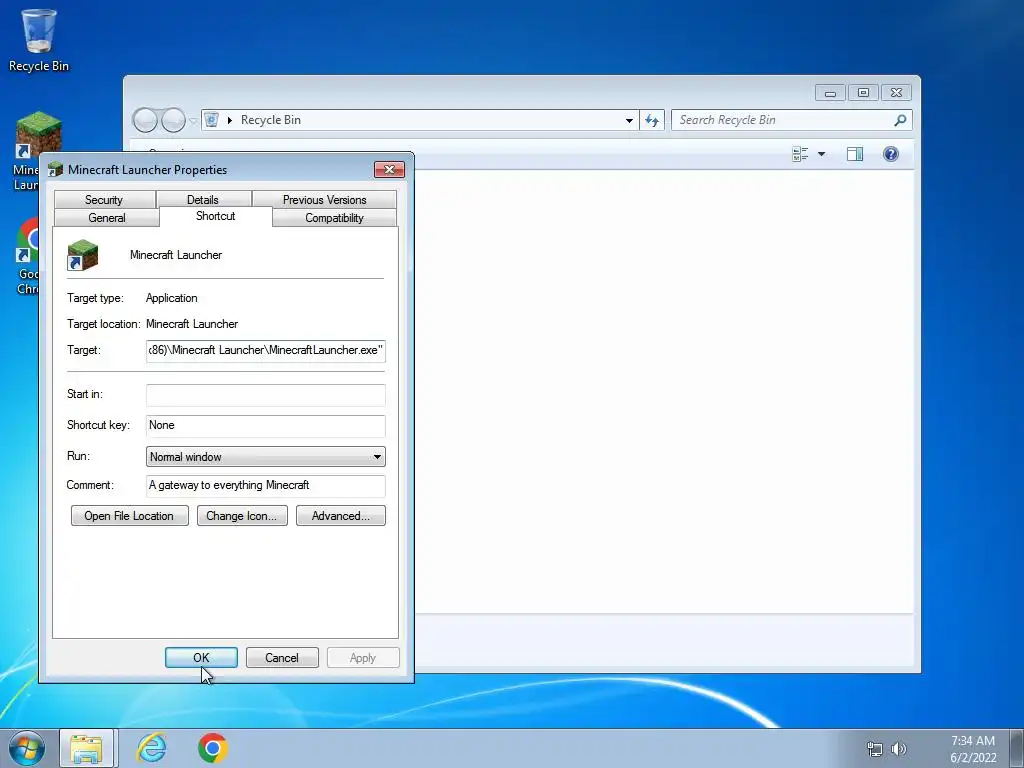Image resolution: width=1024 pixels, height=768 pixels.
Task: Maximize the Recycle Bin window
Action: coord(863,93)
